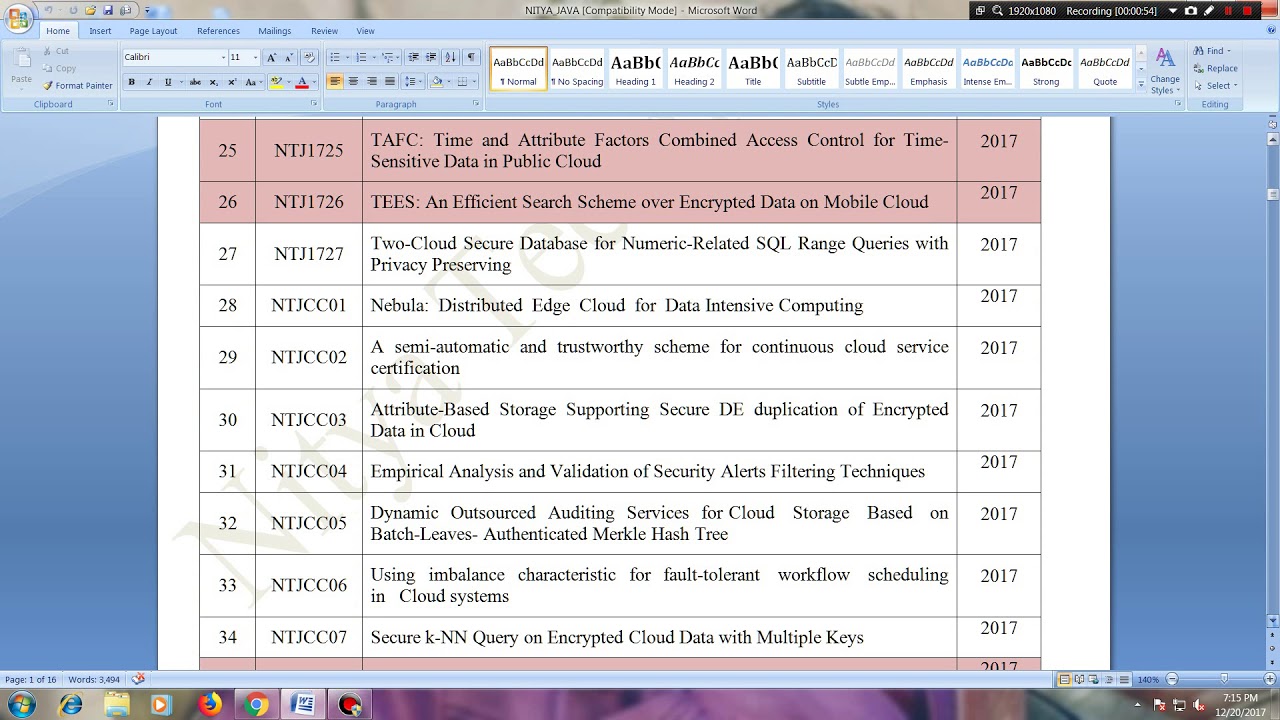Switch to the Page Layout tab
This screenshot has width=1280, height=720.
point(153,31)
